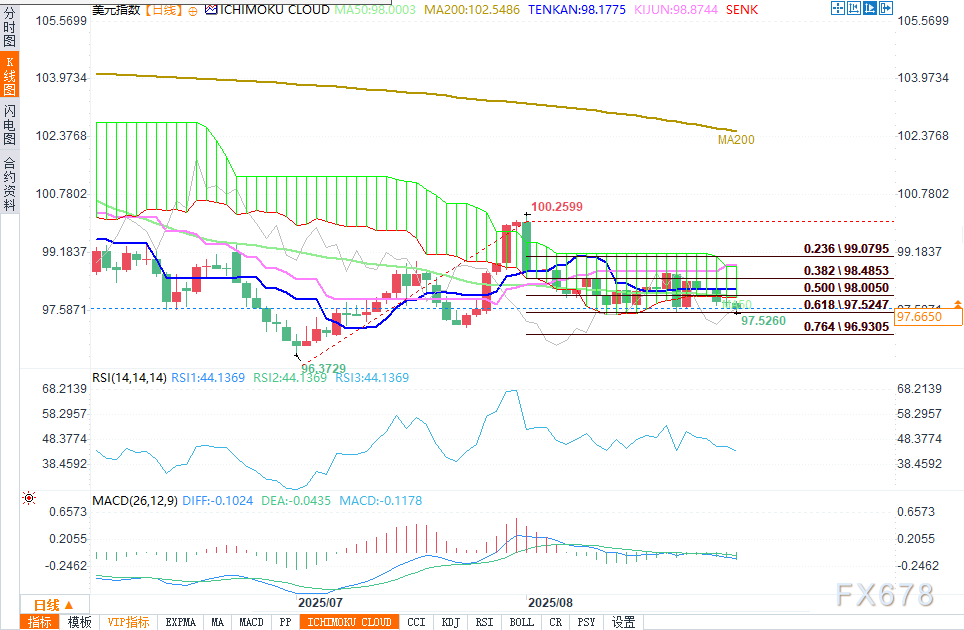The image size is (964, 630).
Task: Click the 100.2599 high price marker
Action: [557, 207]
